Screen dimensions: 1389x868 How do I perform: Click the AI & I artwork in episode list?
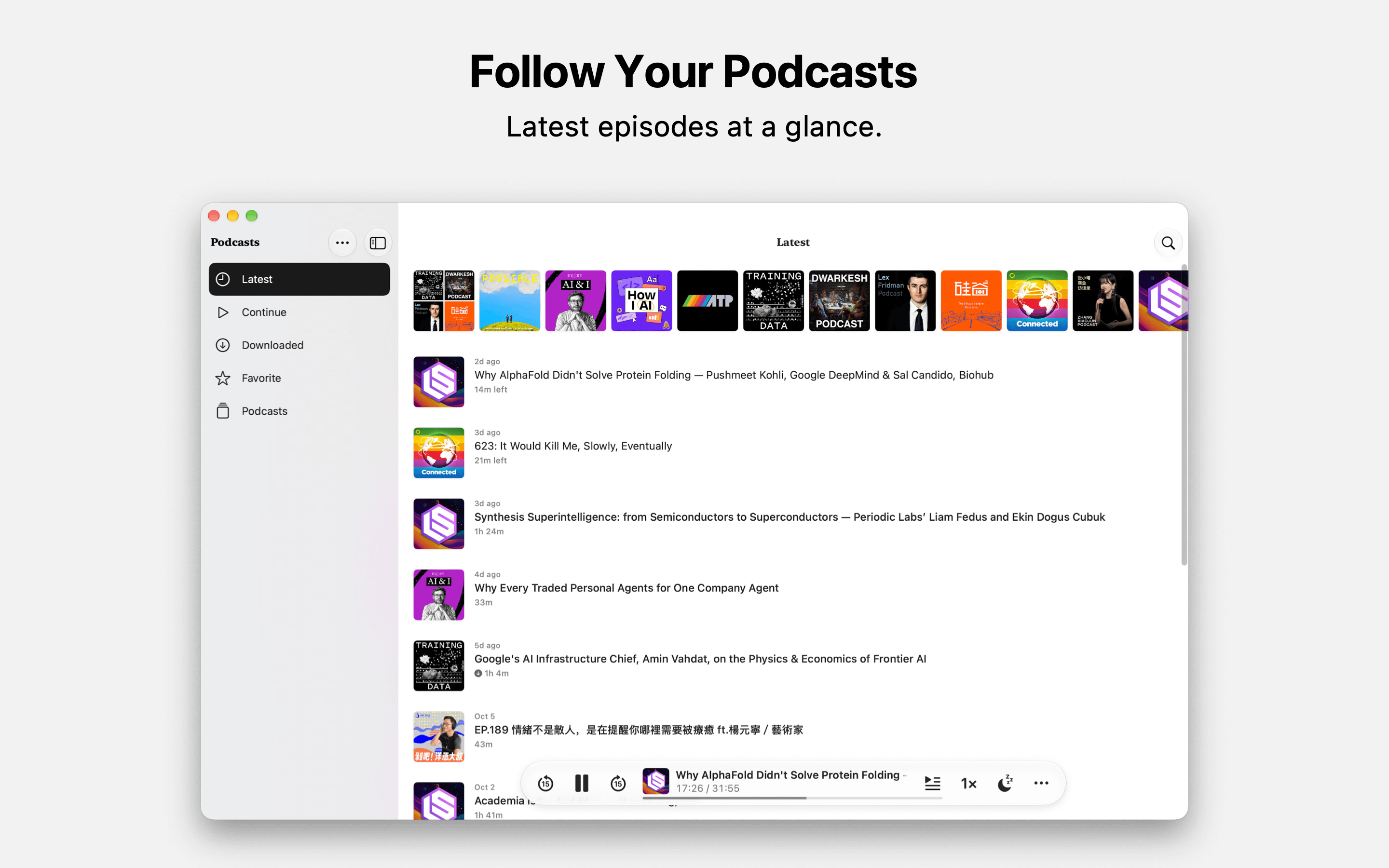point(438,595)
